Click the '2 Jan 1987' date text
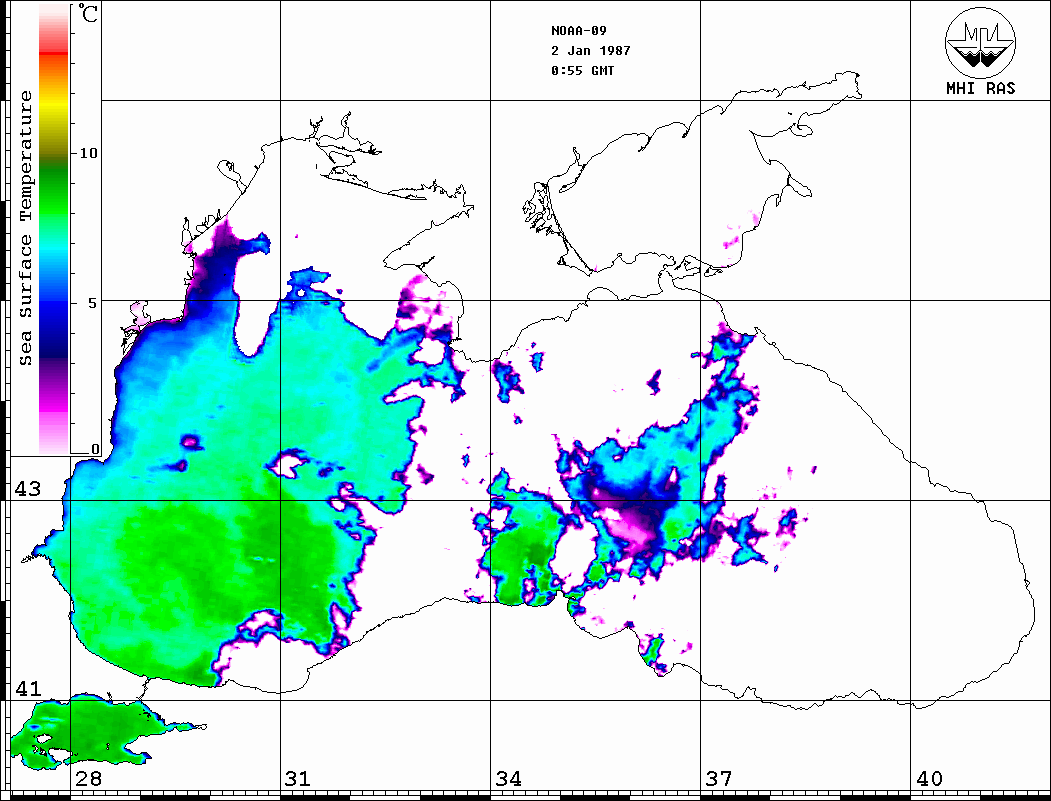The width and height of the screenshot is (1051, 801). coord(591,51)
